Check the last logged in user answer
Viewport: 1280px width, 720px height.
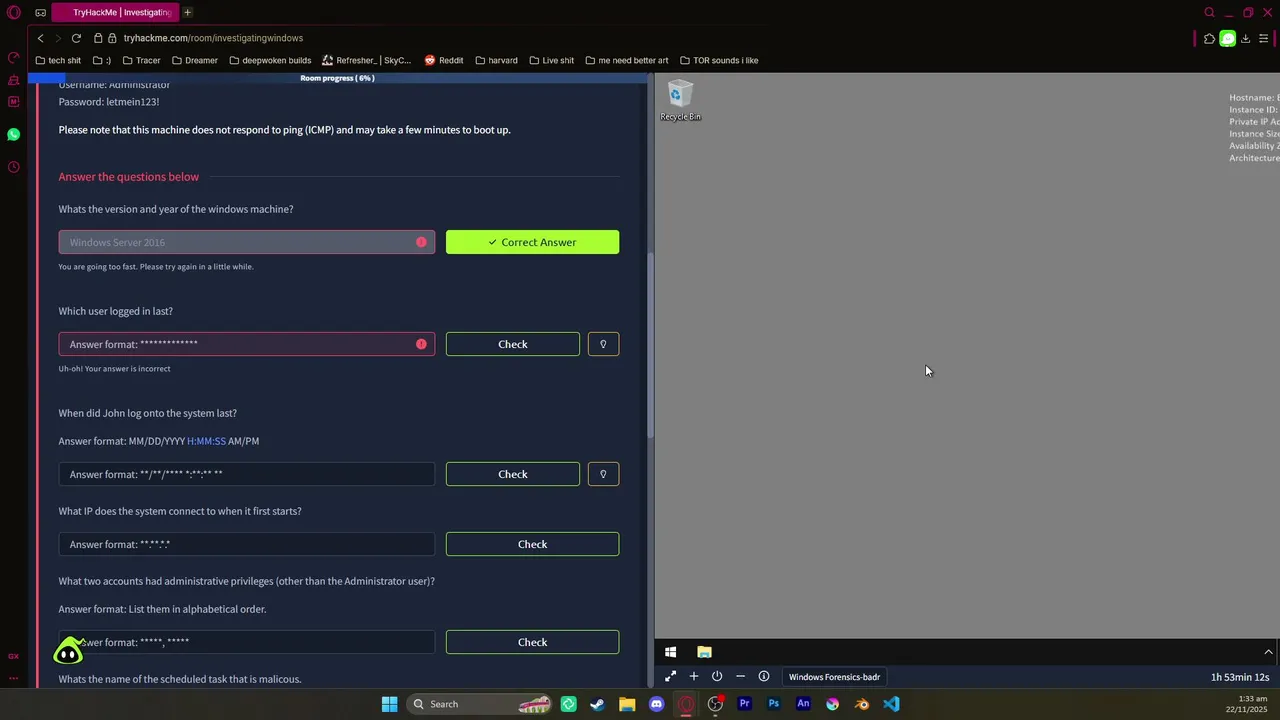512,344
